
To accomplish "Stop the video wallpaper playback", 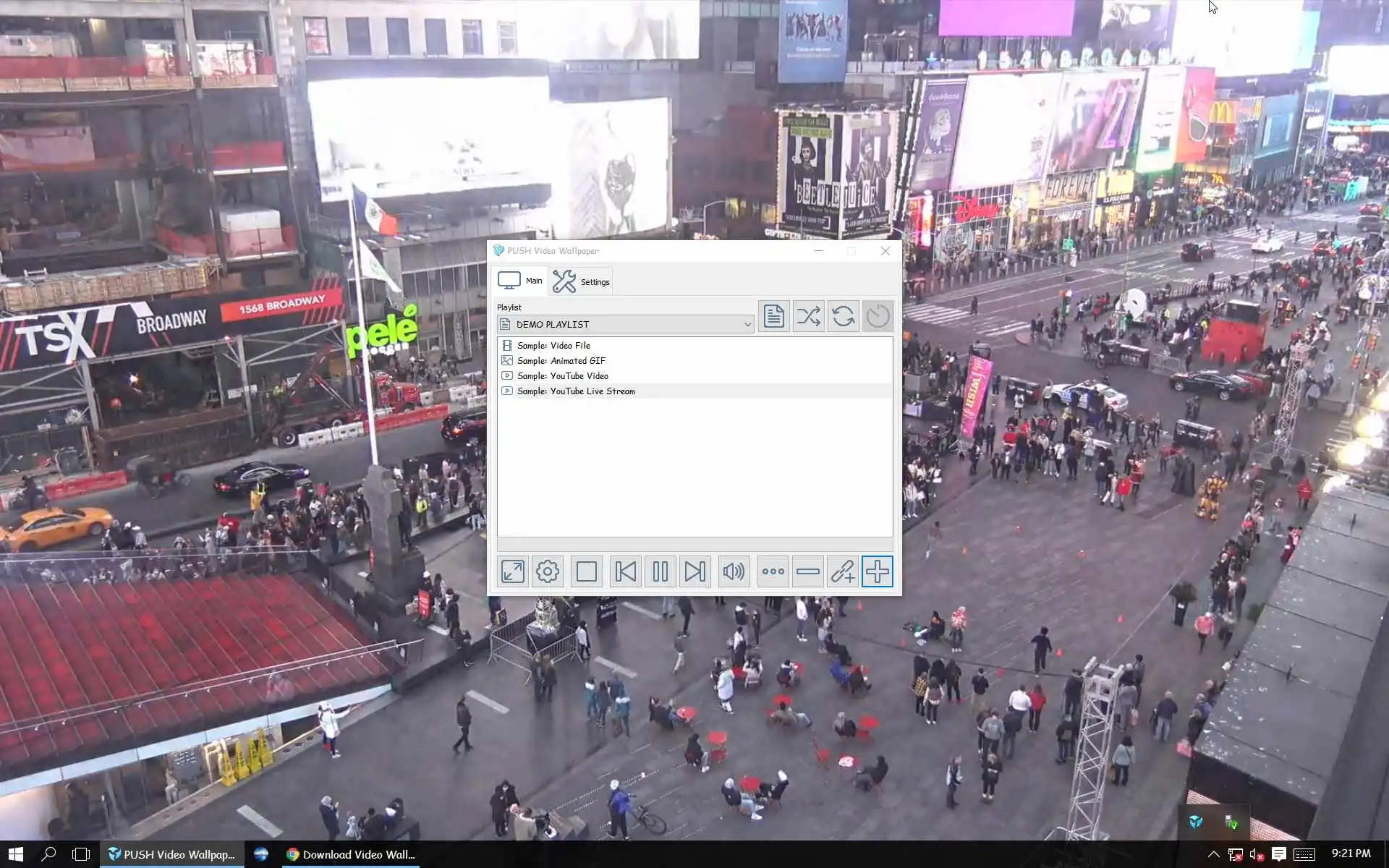I will (586, 571).
